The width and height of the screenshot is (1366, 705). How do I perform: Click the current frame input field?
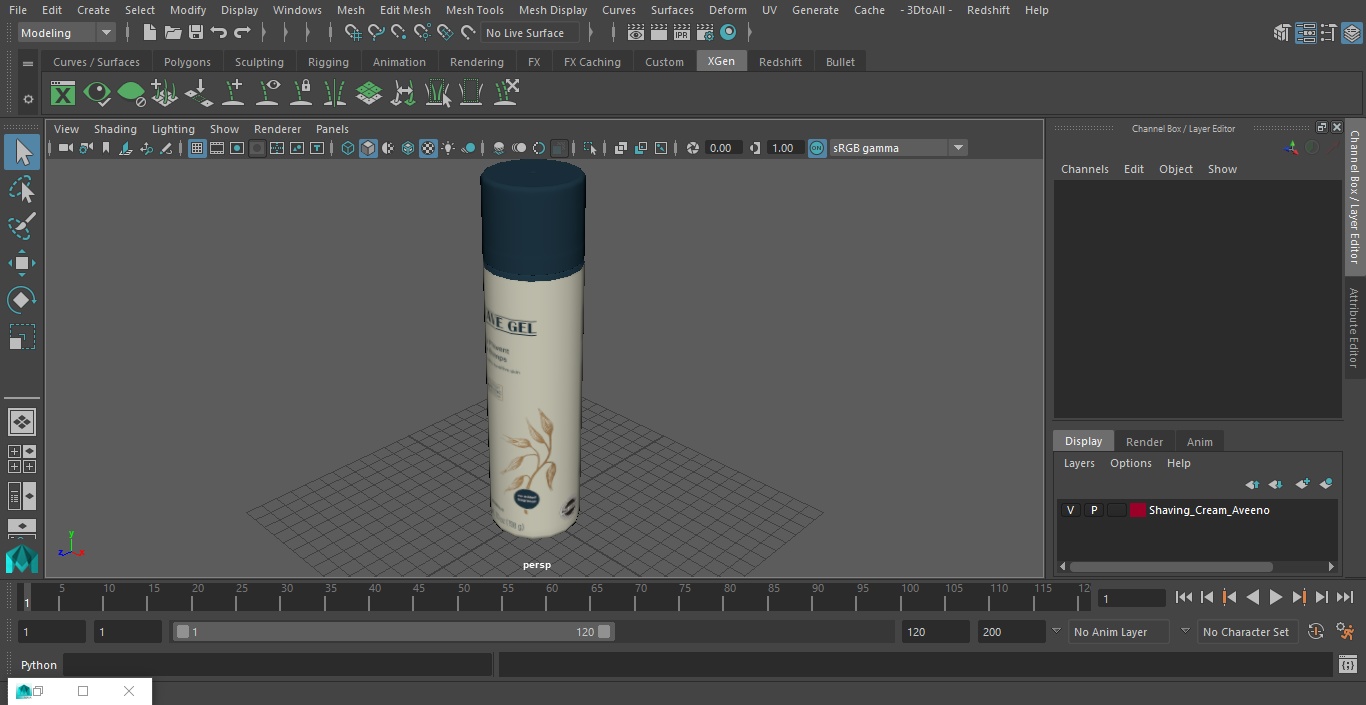point(1131,599)
